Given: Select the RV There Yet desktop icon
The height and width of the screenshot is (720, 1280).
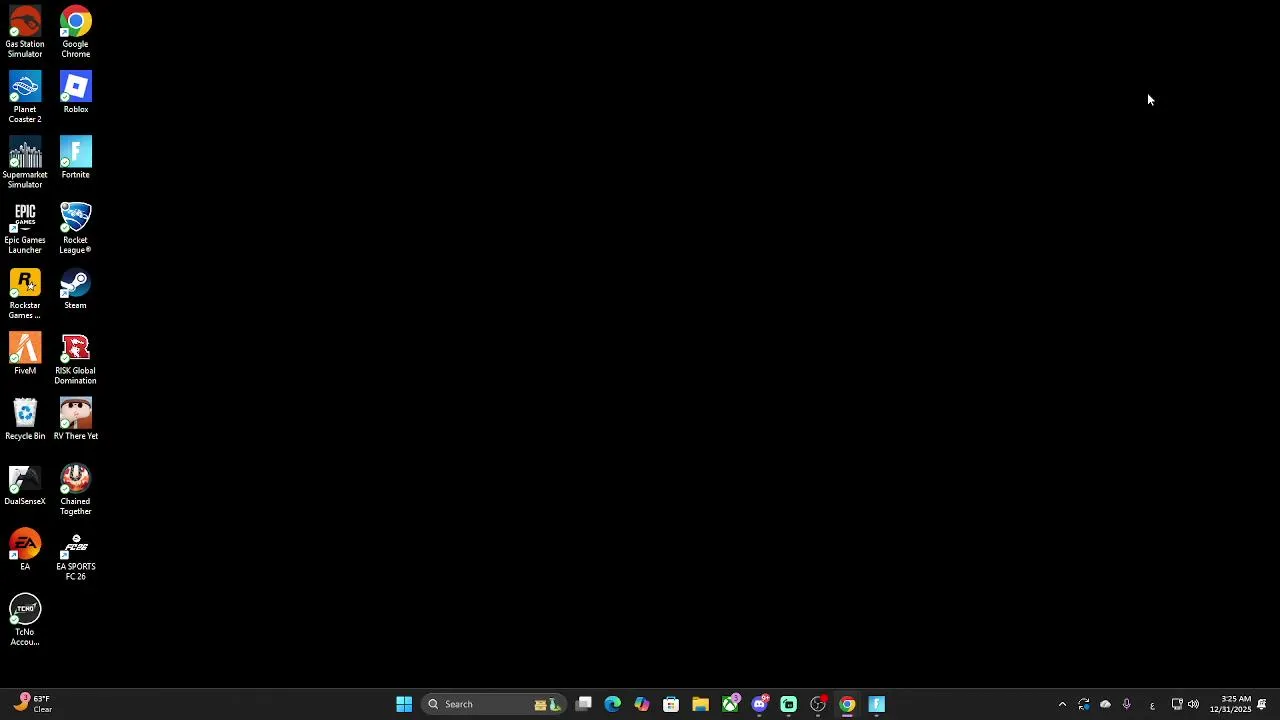Looking at the screenshot, I should pyautogui.click(x=76, y=420).
